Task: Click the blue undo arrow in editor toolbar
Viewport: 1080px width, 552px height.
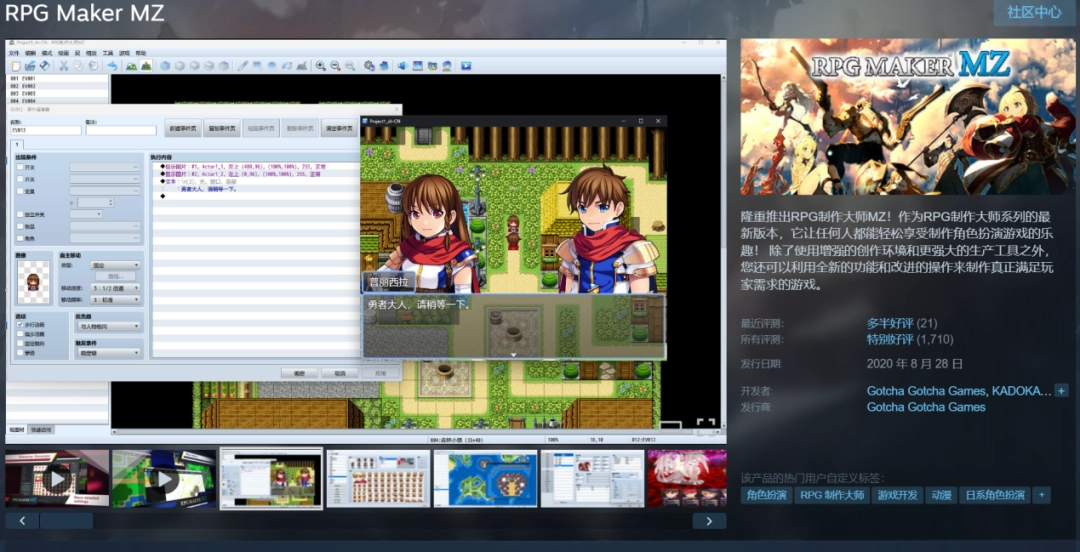Action: point(112,66)
